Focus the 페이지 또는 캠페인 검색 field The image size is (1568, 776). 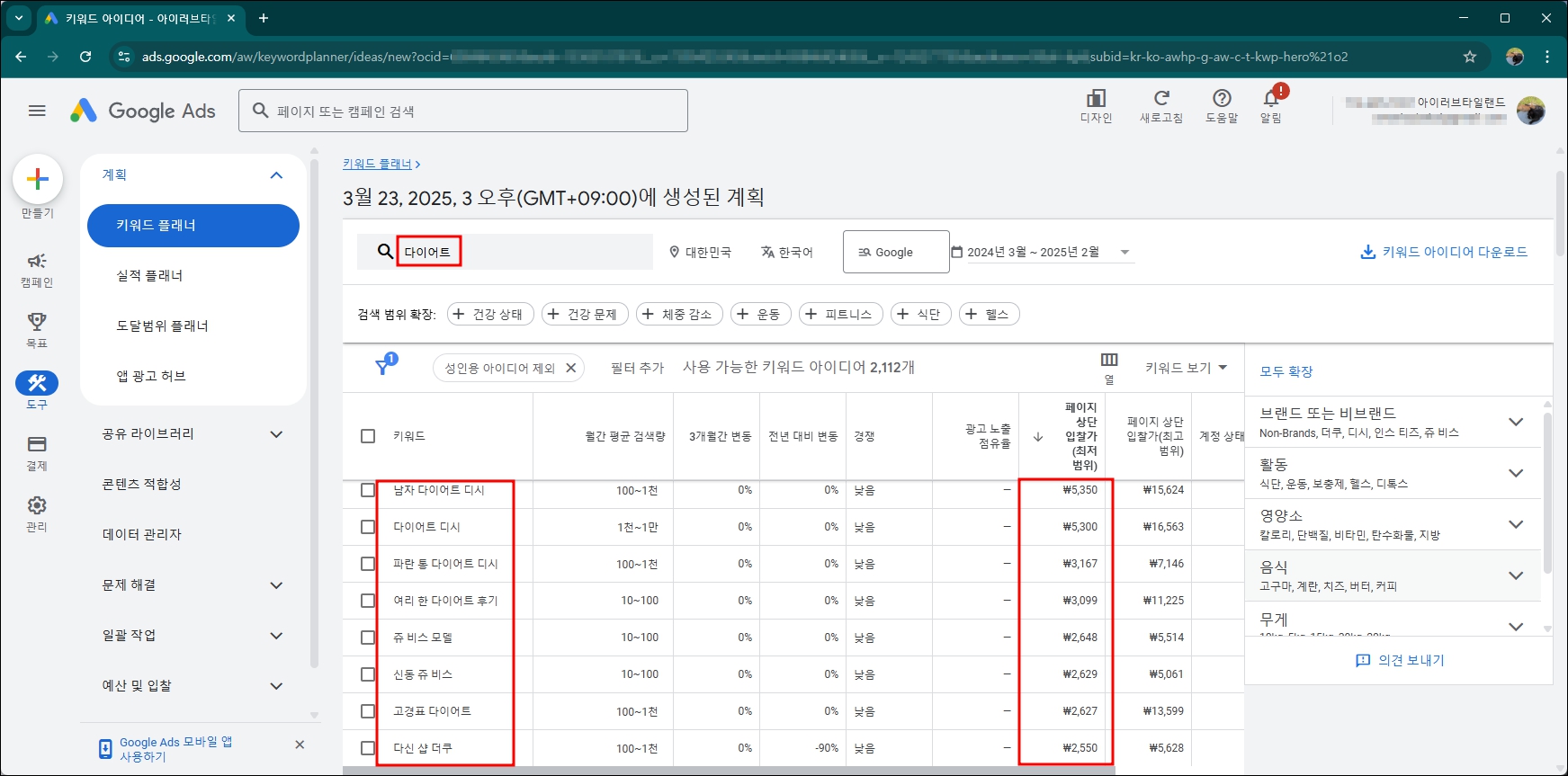[463, 111]
